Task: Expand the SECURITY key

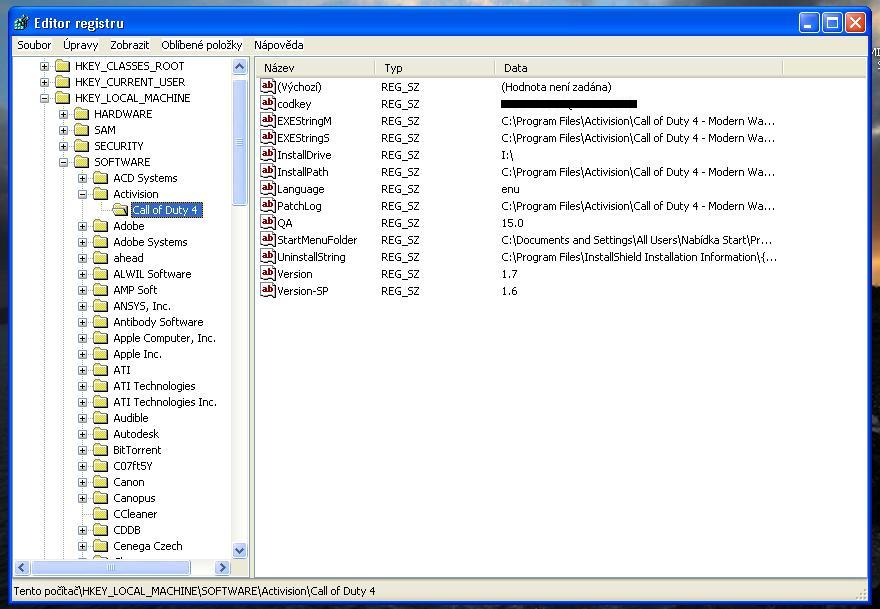Action: 63,146
